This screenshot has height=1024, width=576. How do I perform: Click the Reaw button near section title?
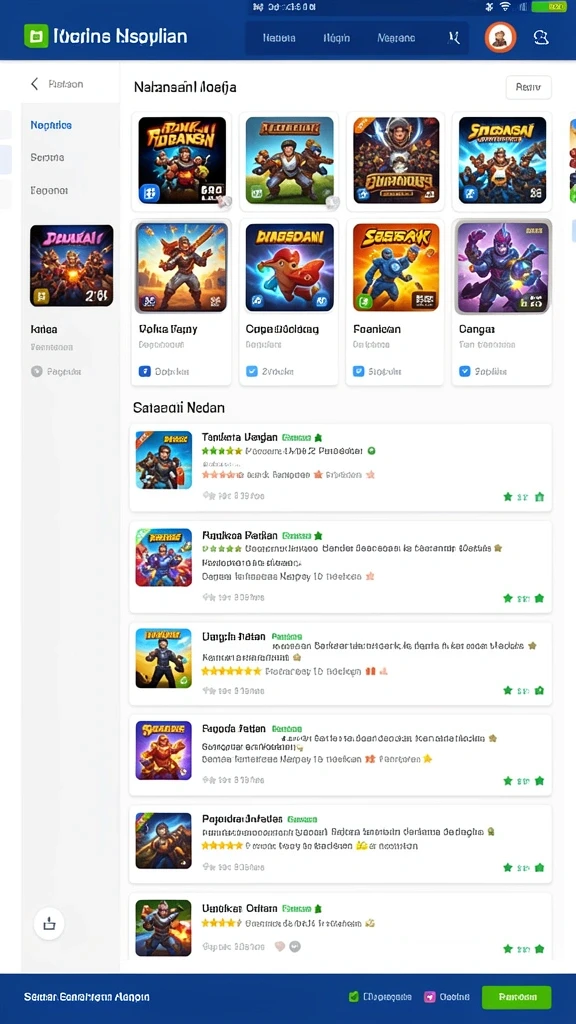528,87
